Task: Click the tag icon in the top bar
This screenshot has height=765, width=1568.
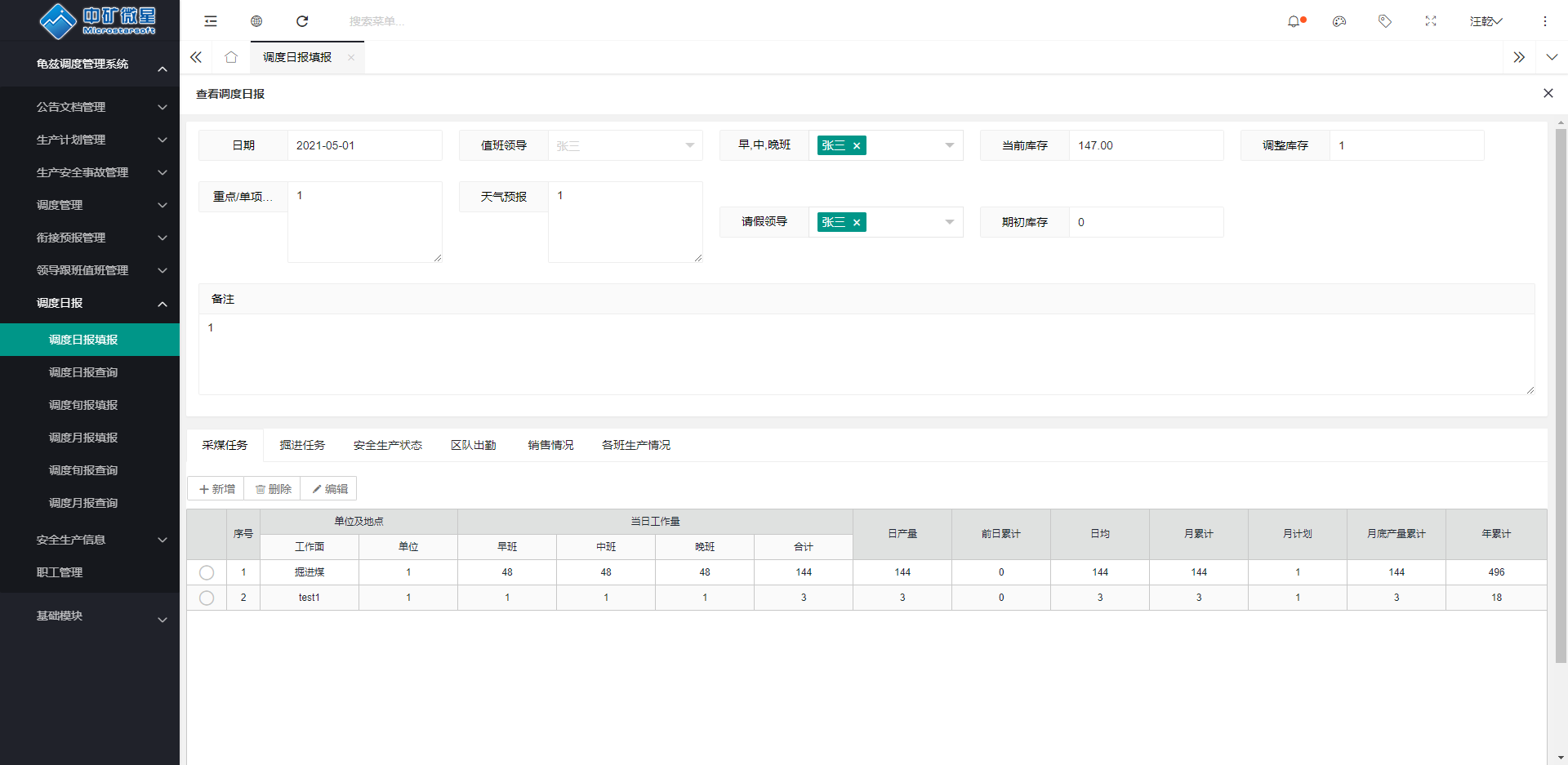Action: point(1385,21)
